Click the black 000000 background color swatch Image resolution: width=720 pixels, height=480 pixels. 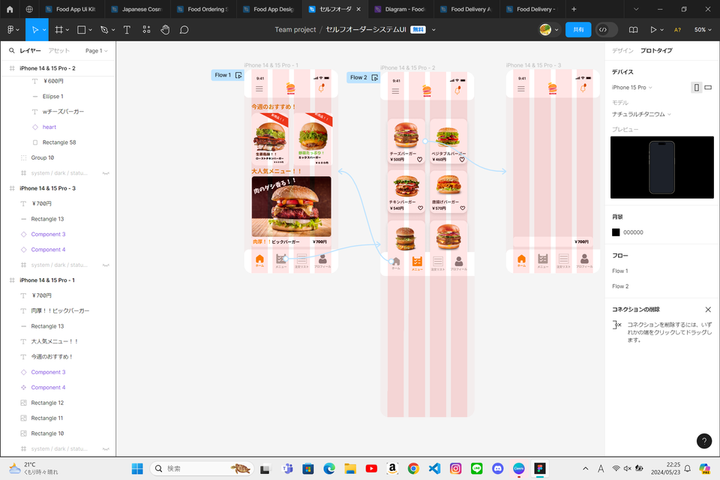coord(616,232)
